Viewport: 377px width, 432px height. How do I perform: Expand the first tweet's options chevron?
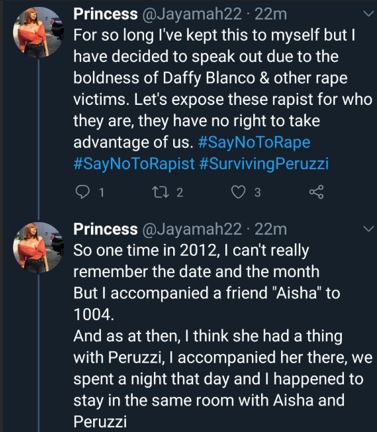tap(368, 14)
